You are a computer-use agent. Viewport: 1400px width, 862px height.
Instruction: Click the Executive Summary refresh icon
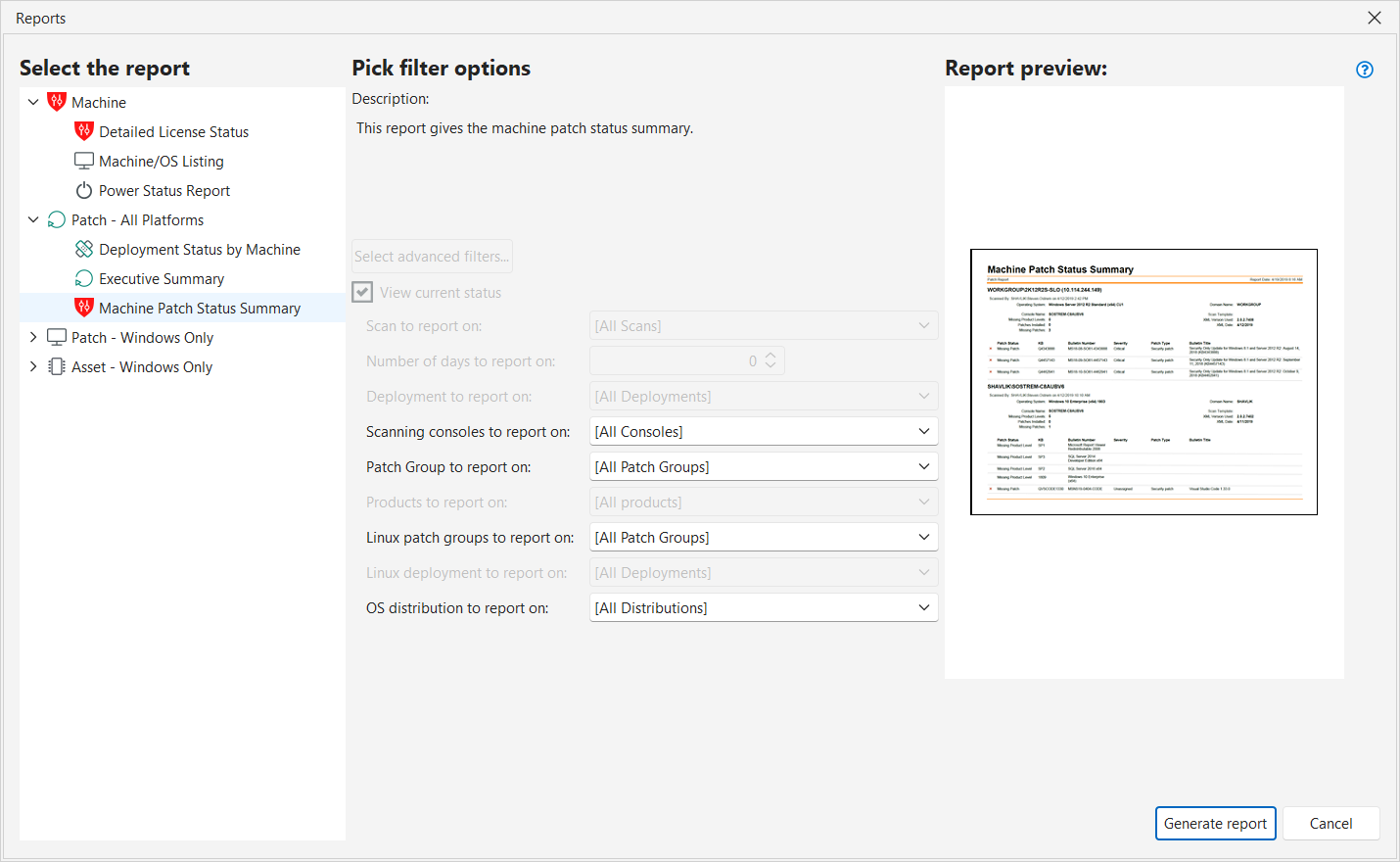pyautogui.click(x=84, y=278)
